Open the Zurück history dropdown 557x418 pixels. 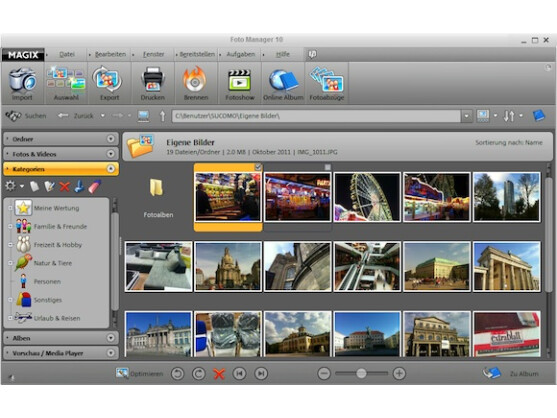pos(103,116)
